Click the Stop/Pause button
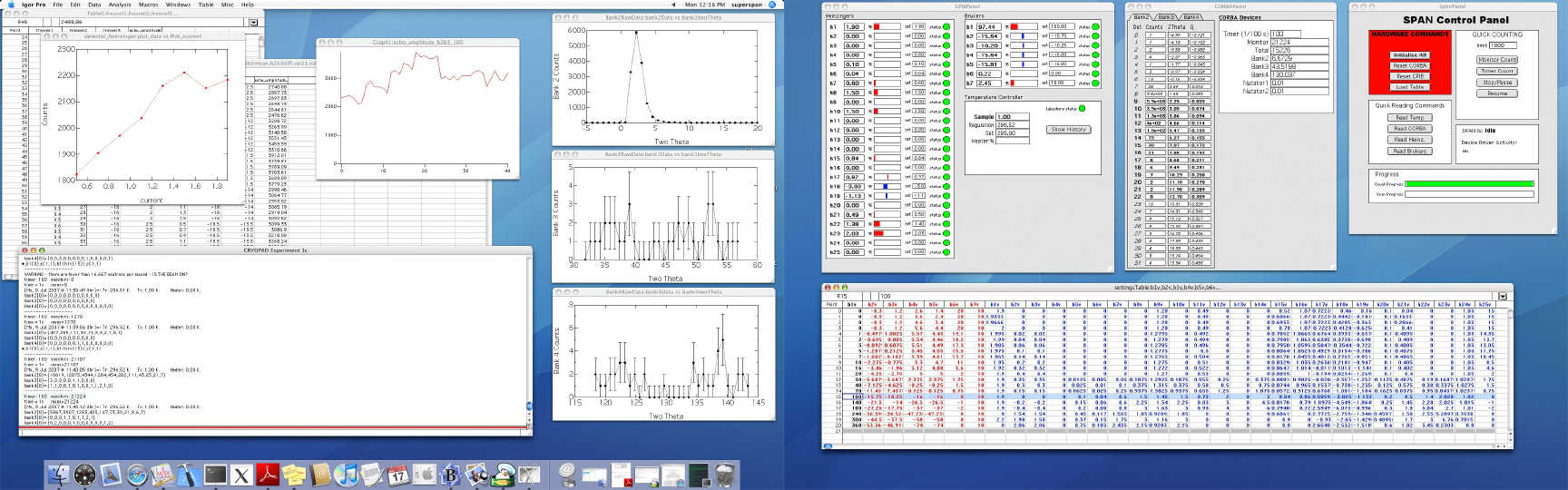This screenshot has width=1568, height=490. pyautogui.click(x=1497, y=83)
